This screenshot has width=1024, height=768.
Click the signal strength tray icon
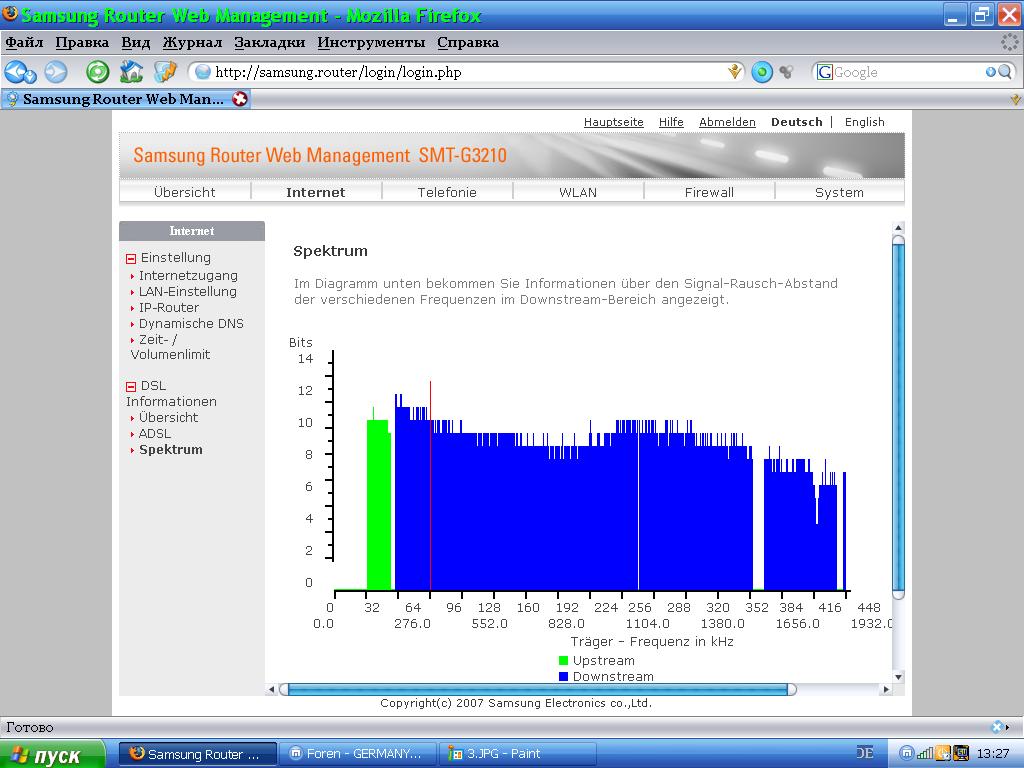pyautogui.click(x=925, y=753)
